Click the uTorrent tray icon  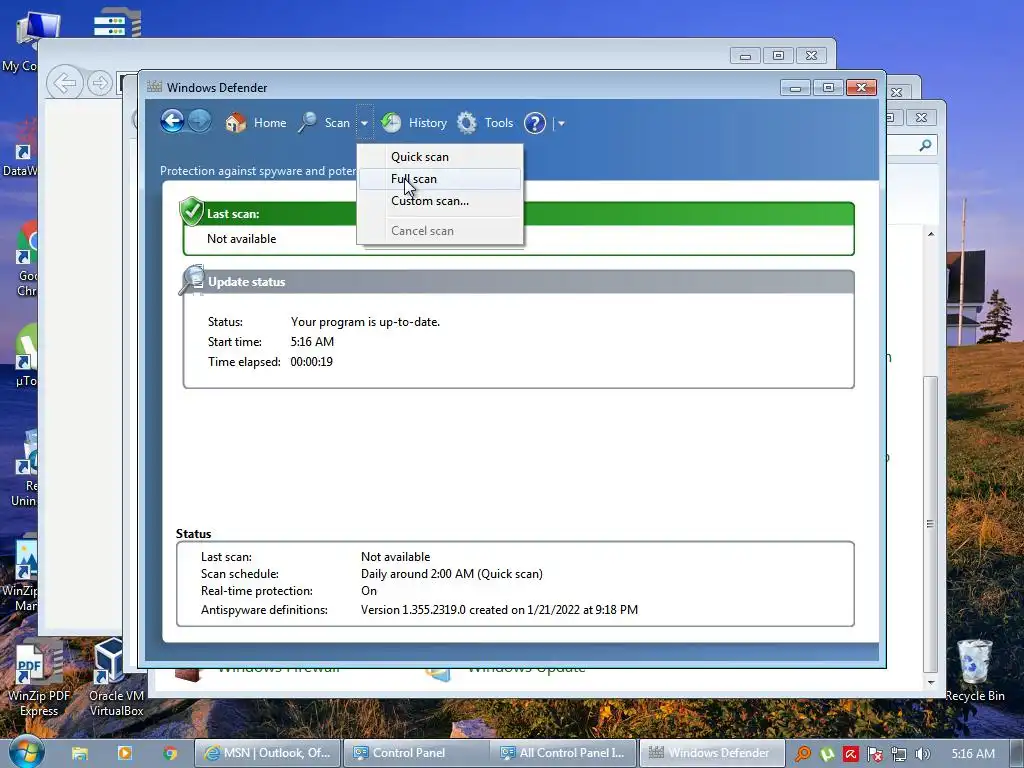(x=827, y=754)
